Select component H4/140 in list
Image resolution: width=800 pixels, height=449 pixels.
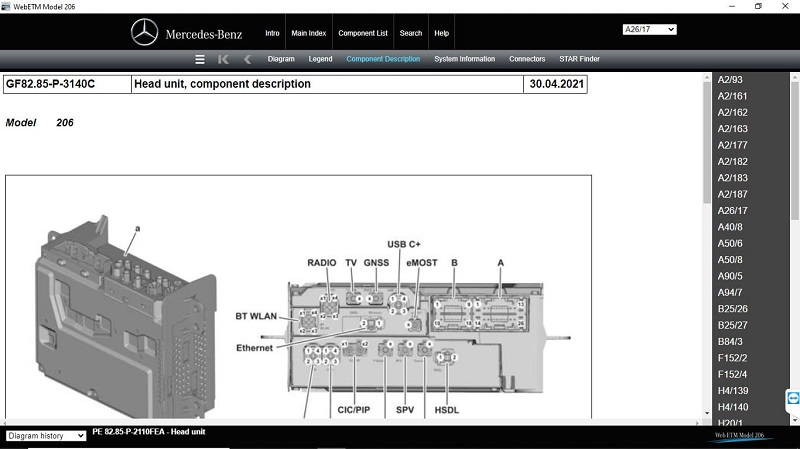pyautogui.click(x=733, y=407)
